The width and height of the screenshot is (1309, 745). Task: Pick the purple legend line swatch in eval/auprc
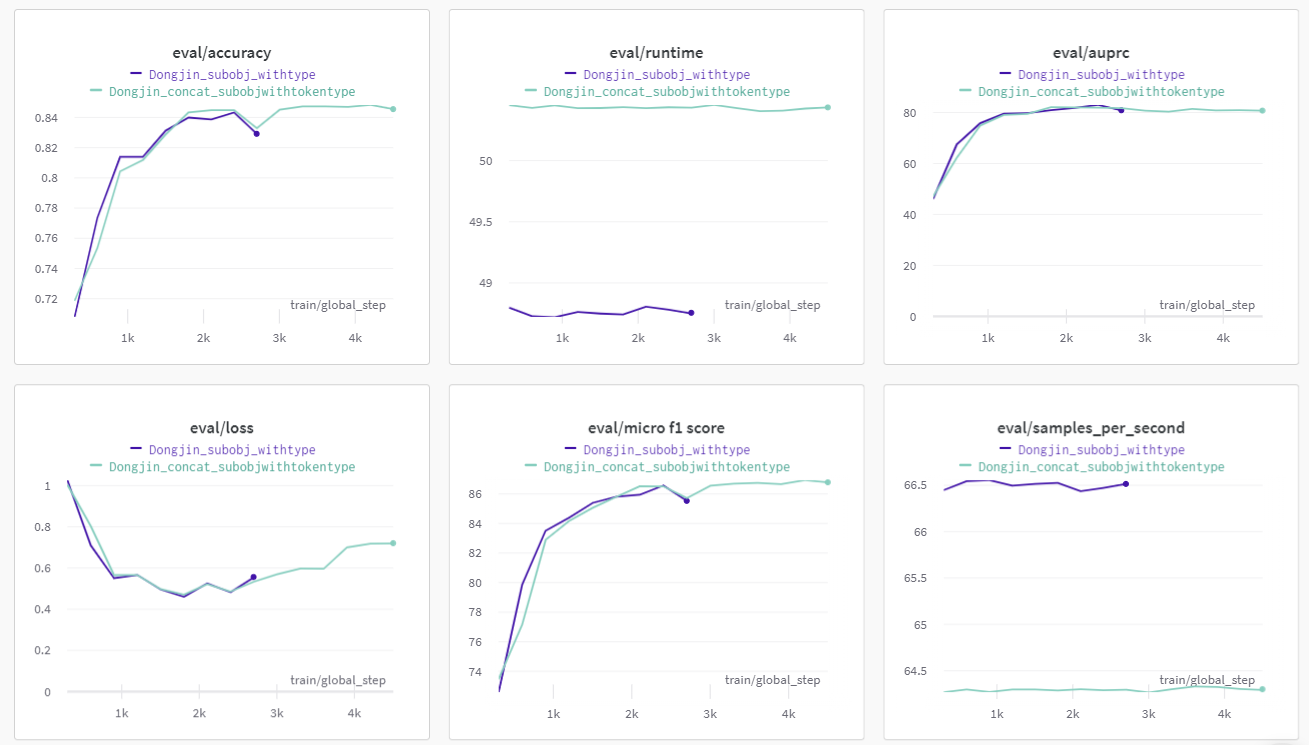tap(1005, 74)
